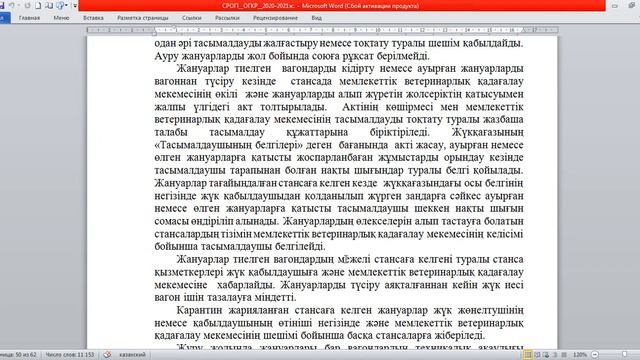The image size is (640, 360).
Task: Click the hanging indent marker on ruler
Action: 154,31
